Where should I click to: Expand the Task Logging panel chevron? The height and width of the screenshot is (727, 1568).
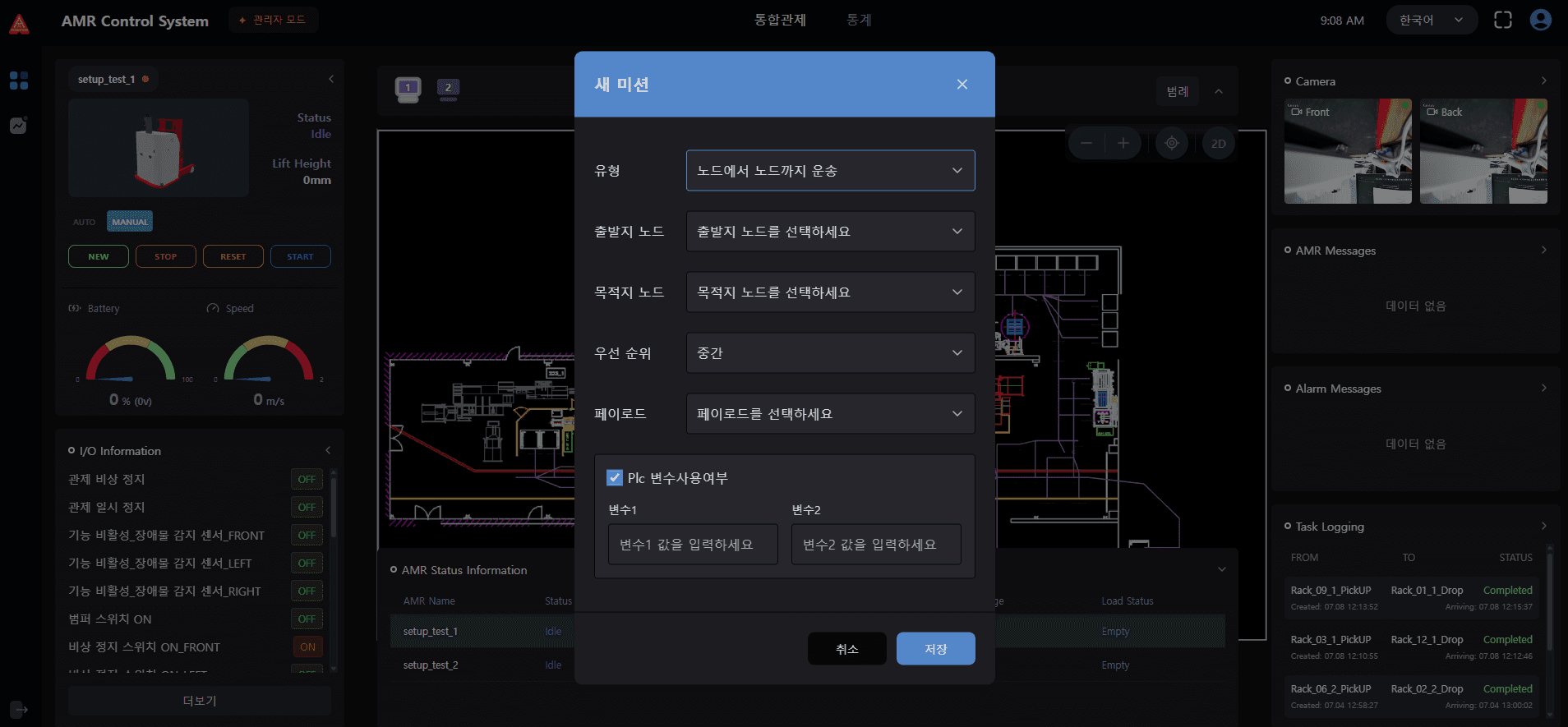click(x=1543, y=526)
